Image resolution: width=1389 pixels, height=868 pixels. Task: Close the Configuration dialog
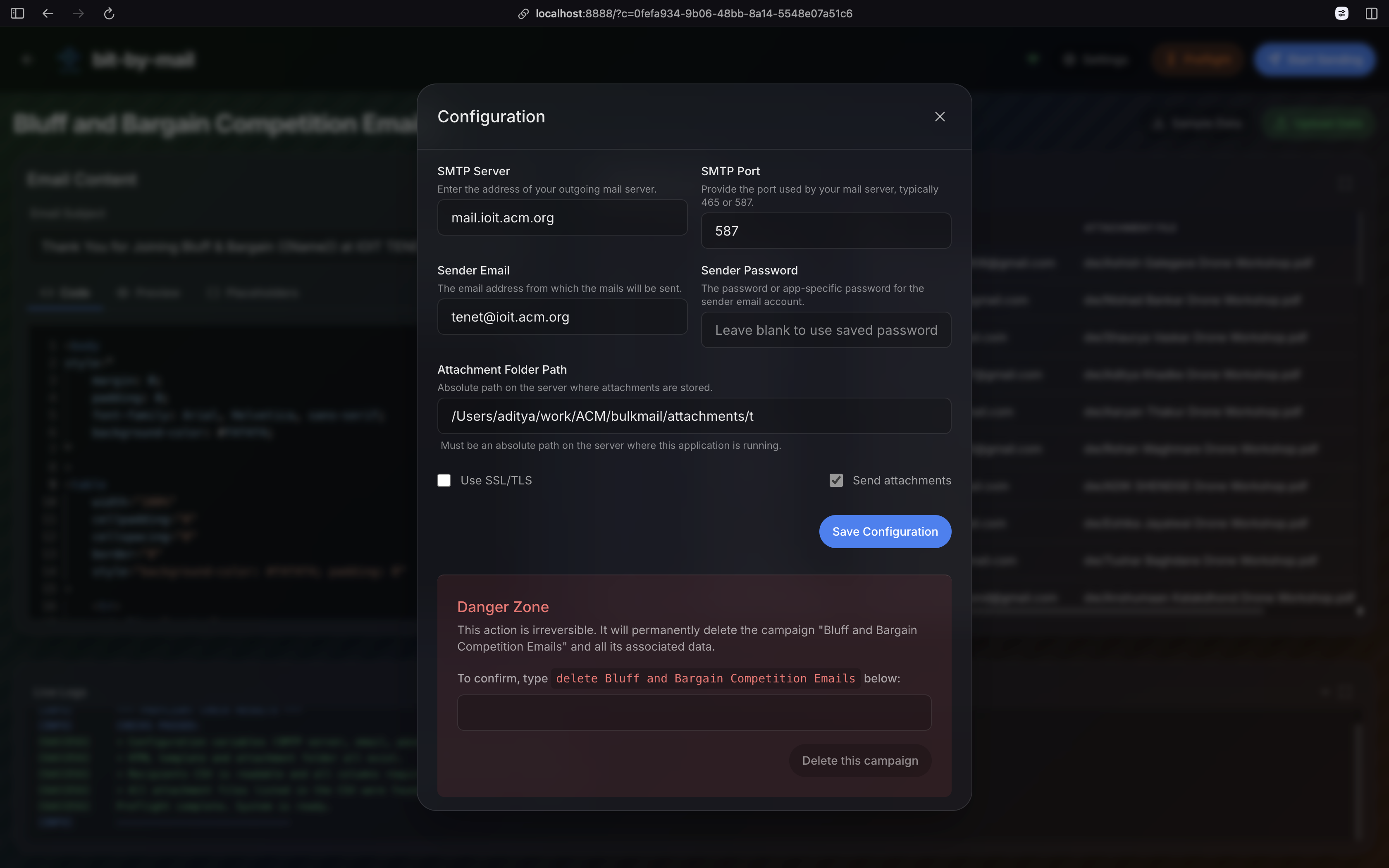coord(940,117)
